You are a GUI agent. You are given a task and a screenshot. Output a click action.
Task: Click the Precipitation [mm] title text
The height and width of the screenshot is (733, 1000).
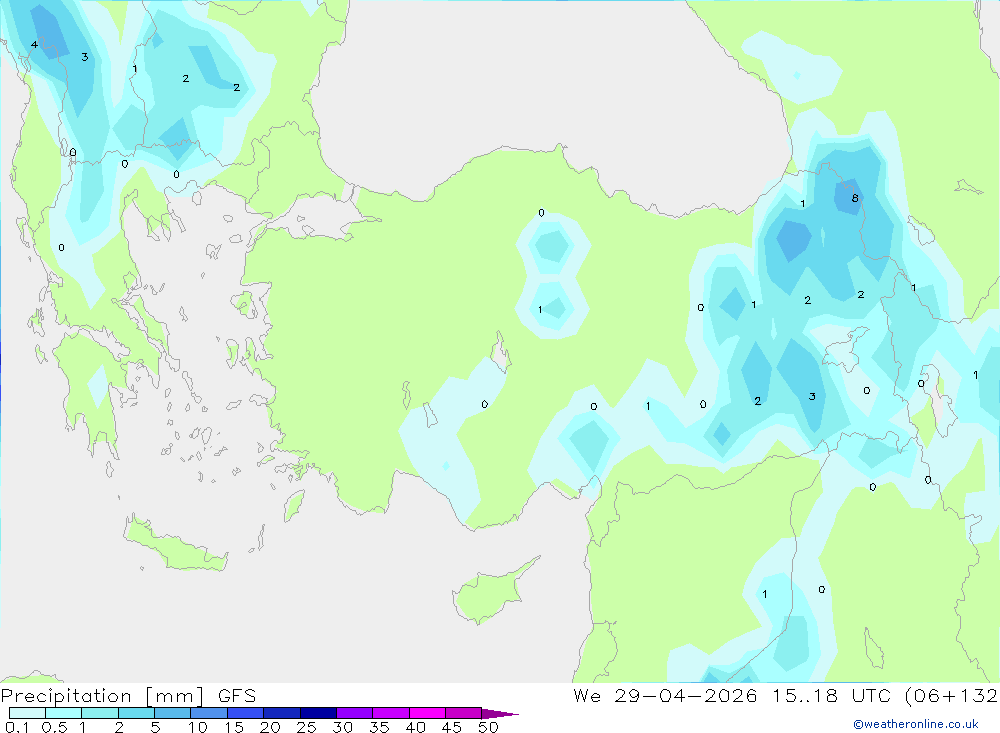[x=103, y=696]
